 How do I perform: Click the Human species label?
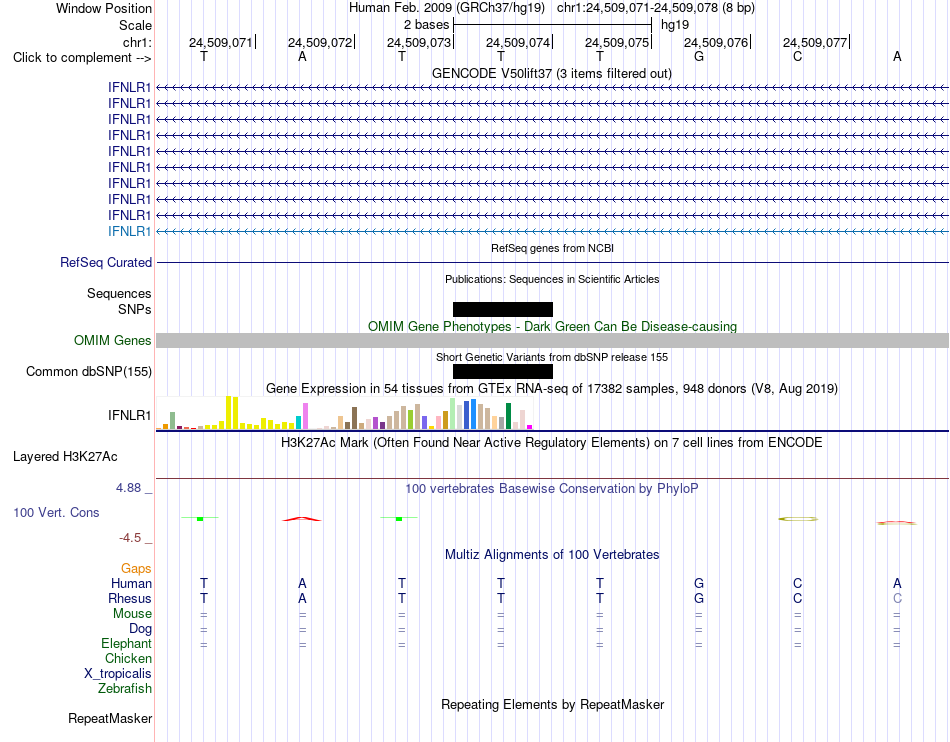click(131, 583)
